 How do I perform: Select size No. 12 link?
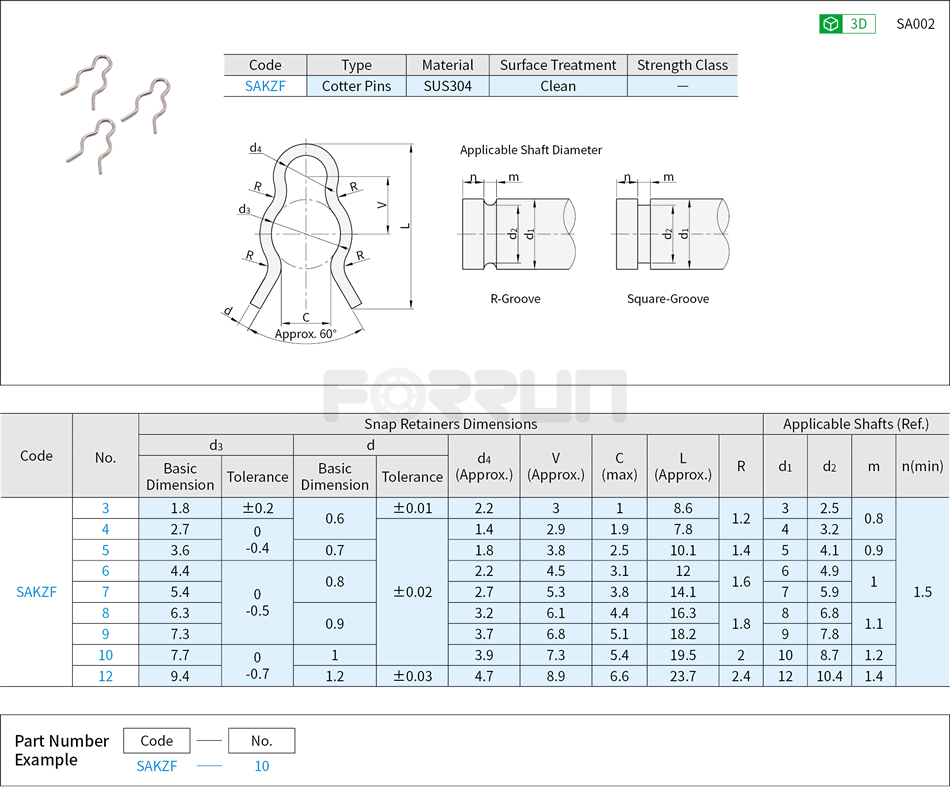[104, 676]
